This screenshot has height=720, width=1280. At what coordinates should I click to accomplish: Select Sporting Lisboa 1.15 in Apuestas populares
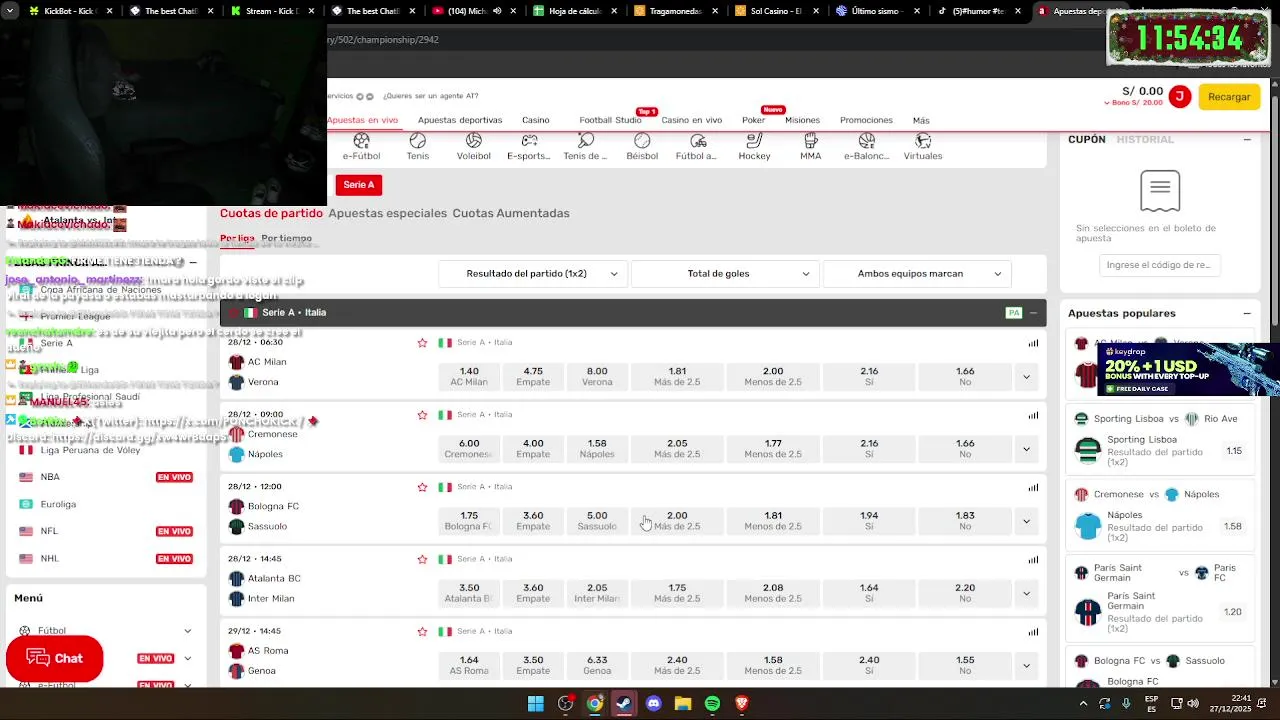click(1234, 451)
